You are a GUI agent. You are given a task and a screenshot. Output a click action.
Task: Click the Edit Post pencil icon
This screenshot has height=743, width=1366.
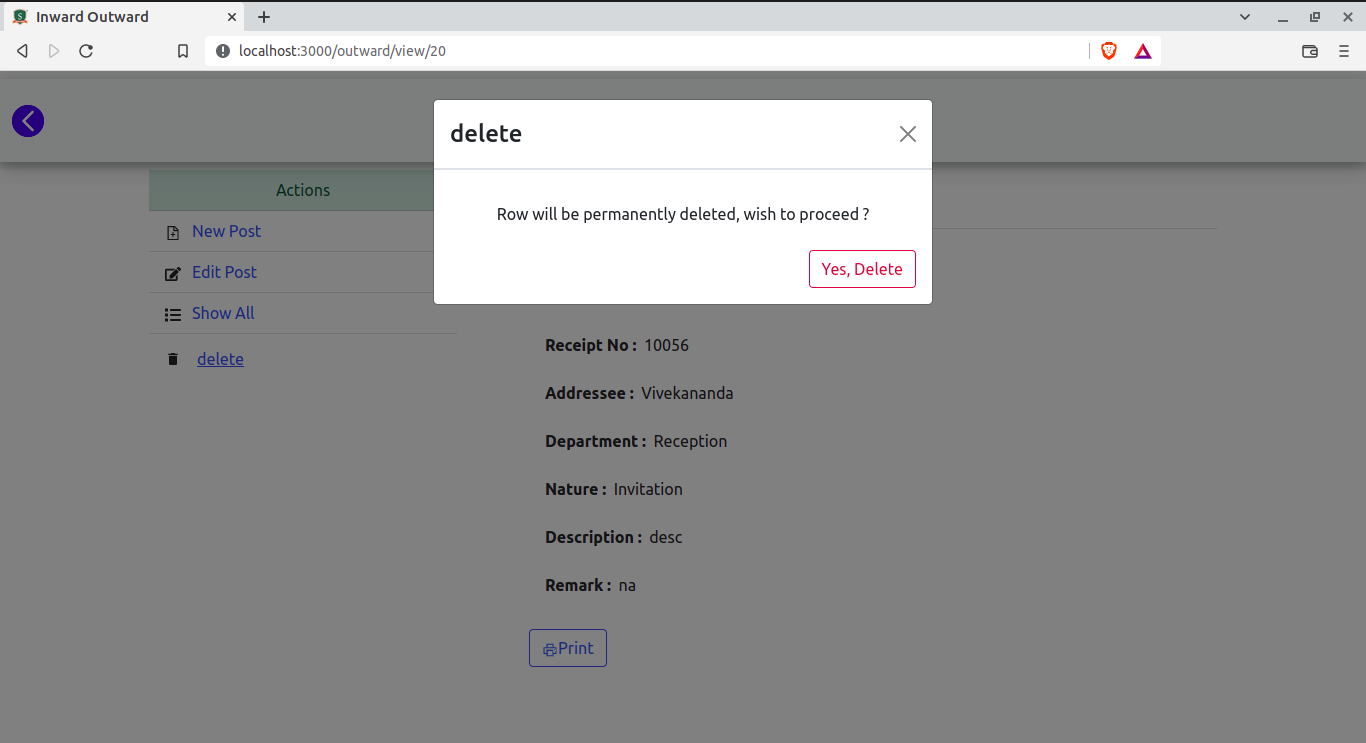click(173, 273)
